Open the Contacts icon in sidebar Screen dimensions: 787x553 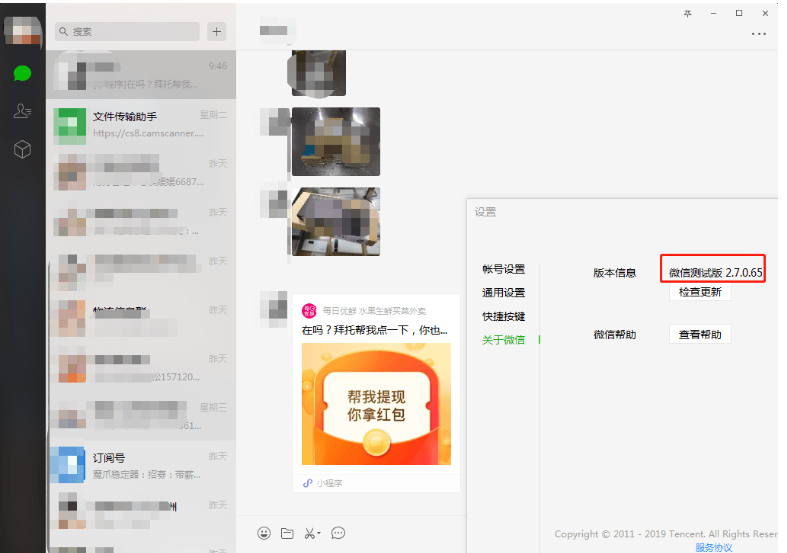22,110
